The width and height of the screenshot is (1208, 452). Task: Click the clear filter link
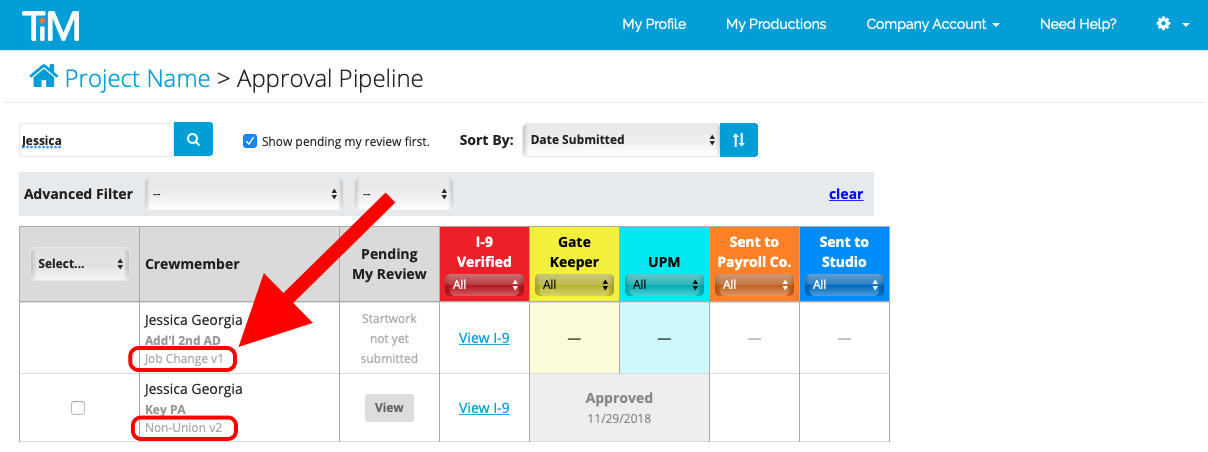(845, 194)
